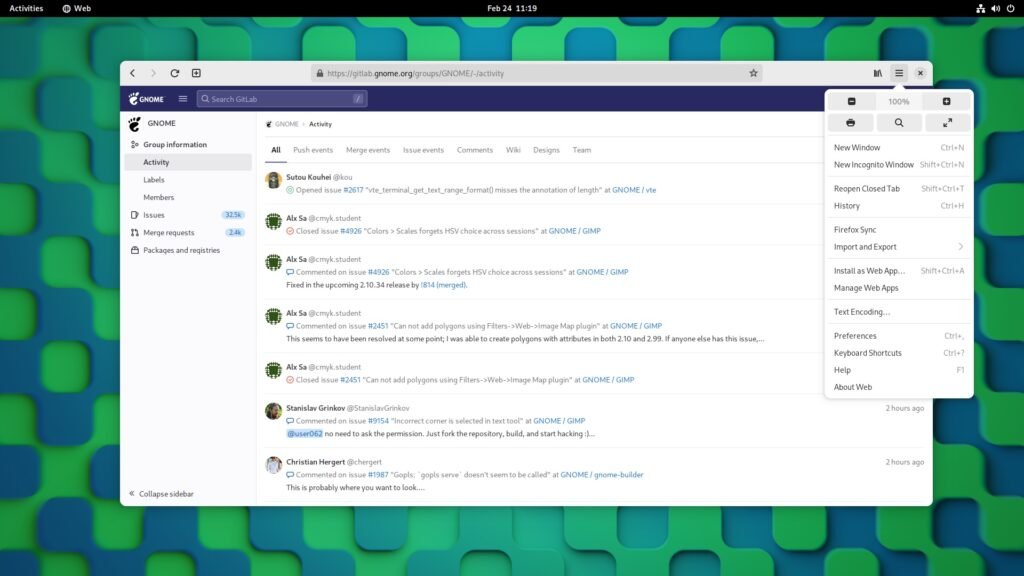Open the Web app menu in top bar
The height and width of the screenshot is (576, 1024).
[76, 8]
